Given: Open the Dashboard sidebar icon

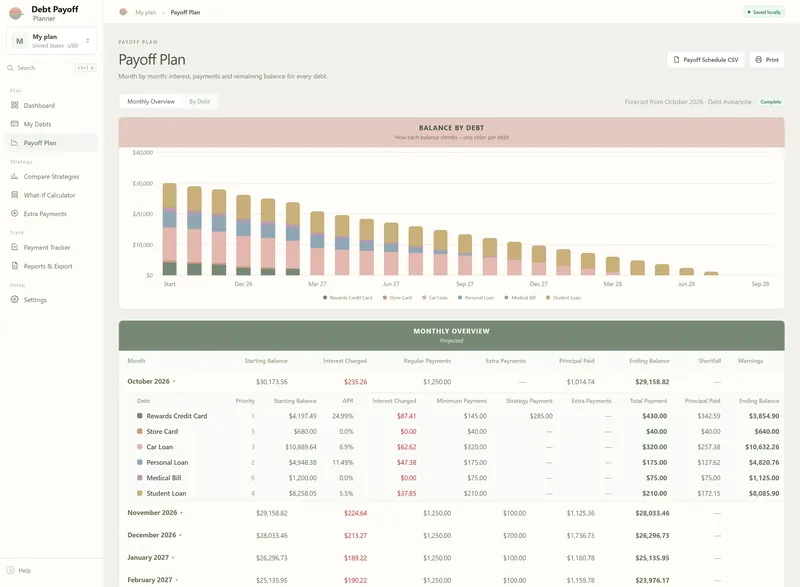Looking at the screenshot, I should pos(14,105).
